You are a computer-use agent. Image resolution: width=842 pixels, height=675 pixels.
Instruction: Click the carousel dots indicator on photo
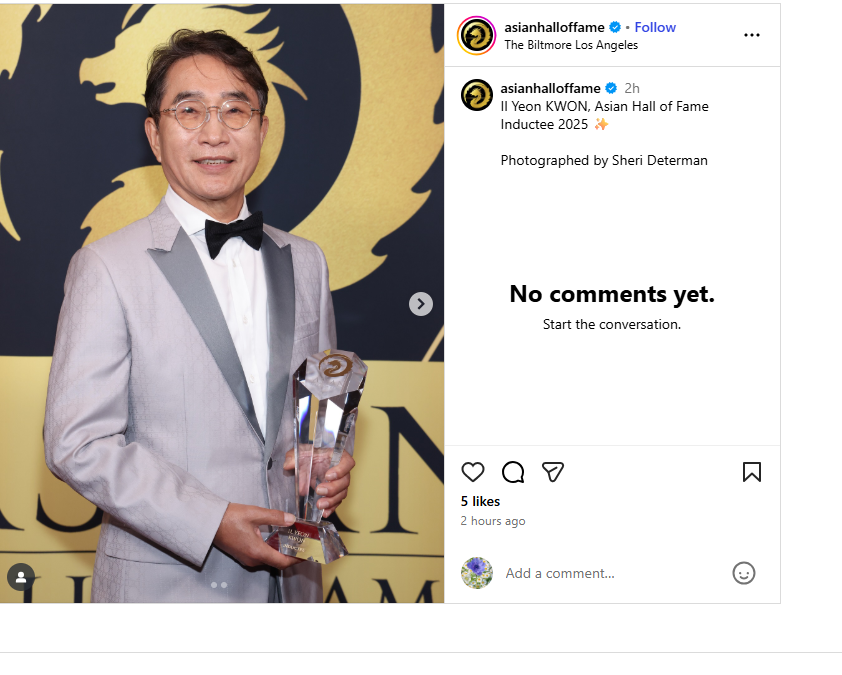[x=219, y=585]
